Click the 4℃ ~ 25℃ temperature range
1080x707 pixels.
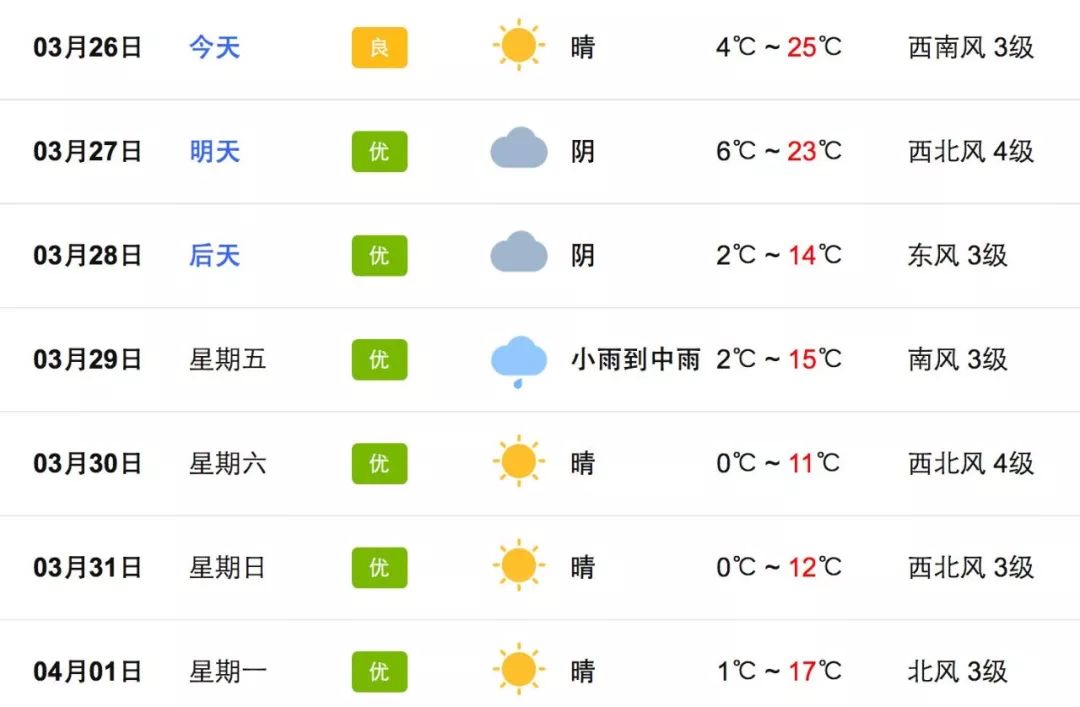pos(779,48)
